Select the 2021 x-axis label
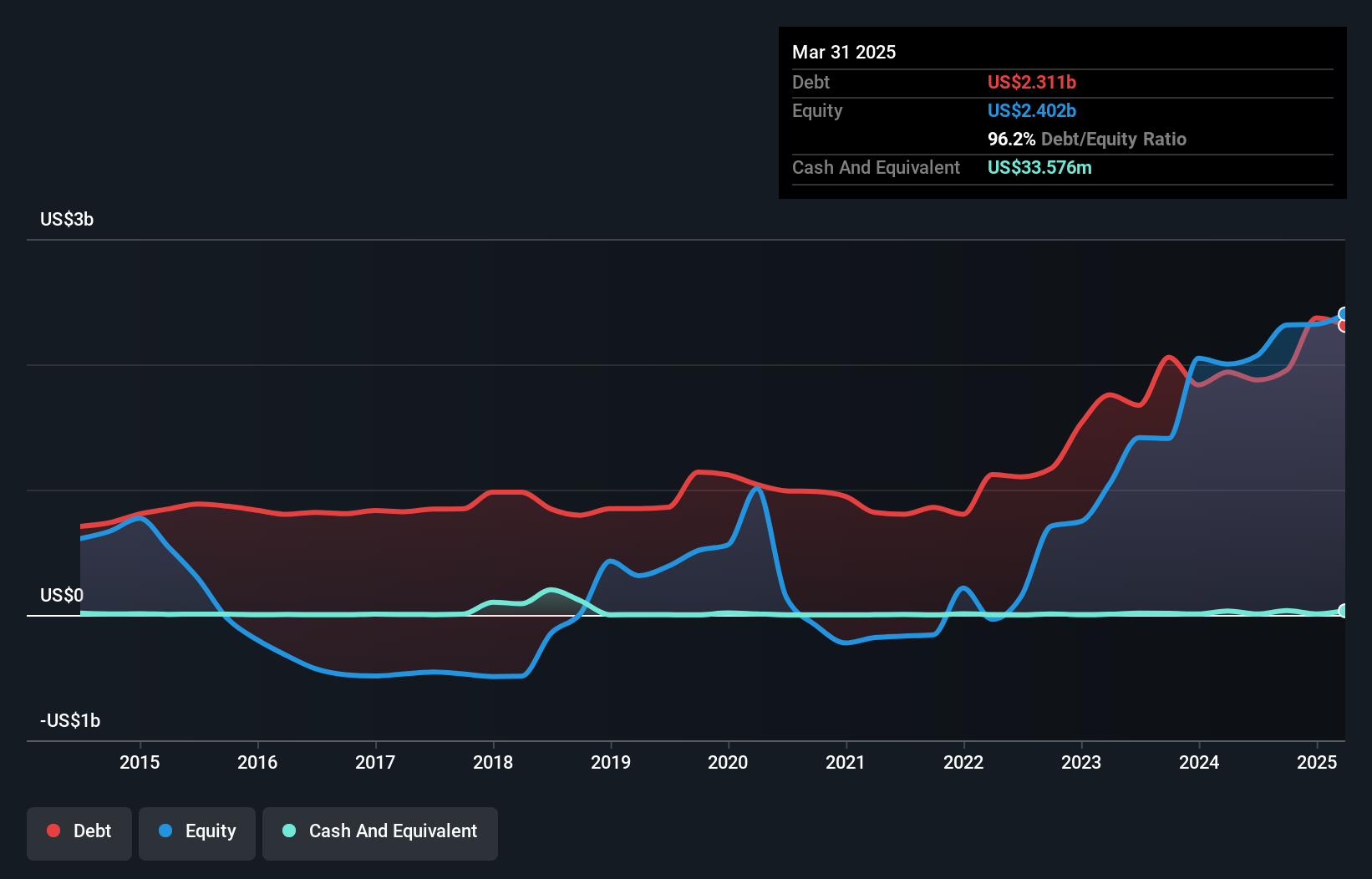The image size is (1372, 879). pos(846,762)
